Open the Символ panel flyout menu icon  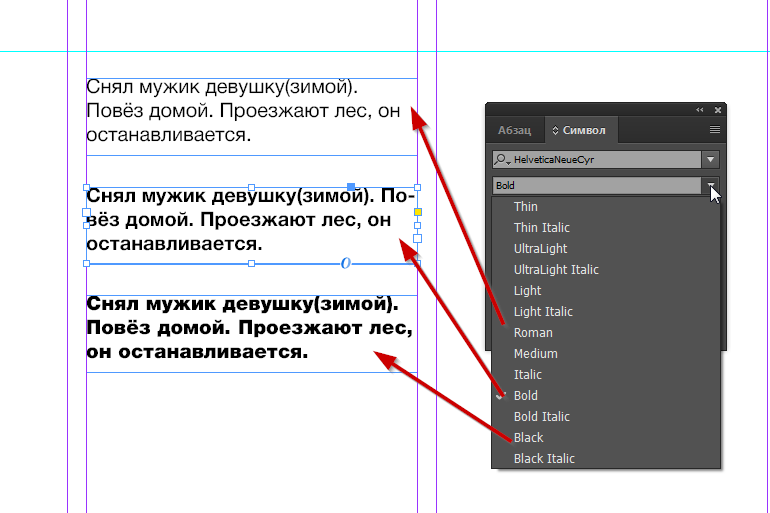coord(714,130)
